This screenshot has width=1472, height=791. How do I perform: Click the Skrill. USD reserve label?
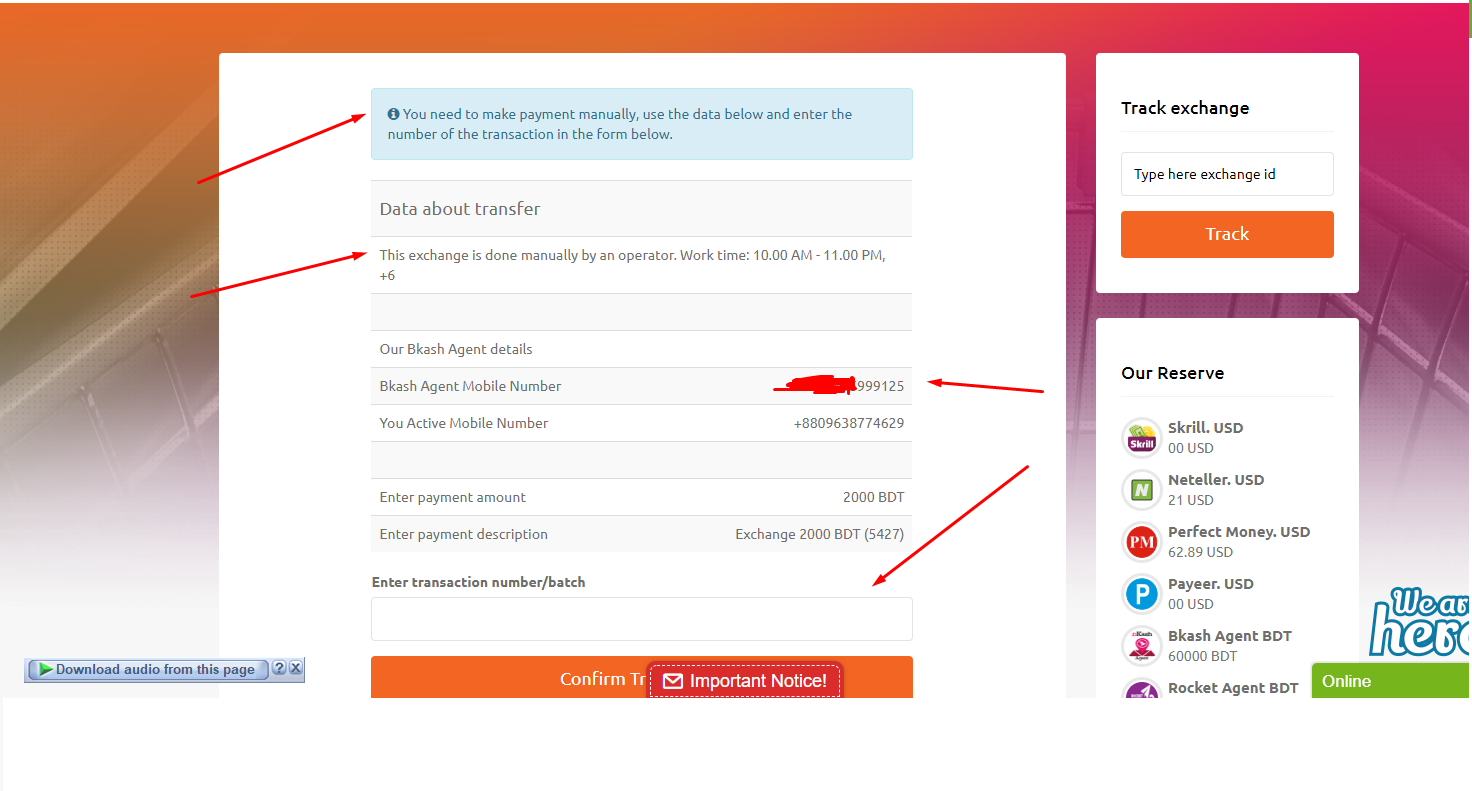(x=1205, y=428)
